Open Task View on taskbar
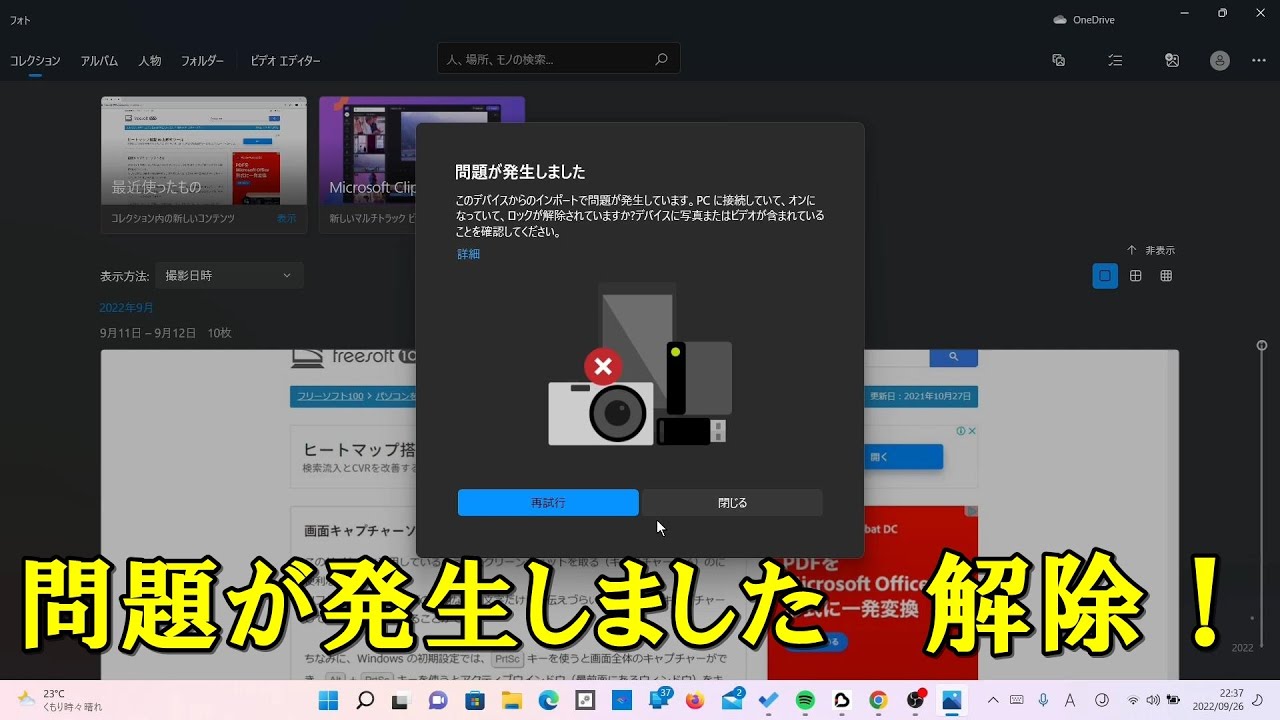The image size is (1280, 720). click(400, 700)
